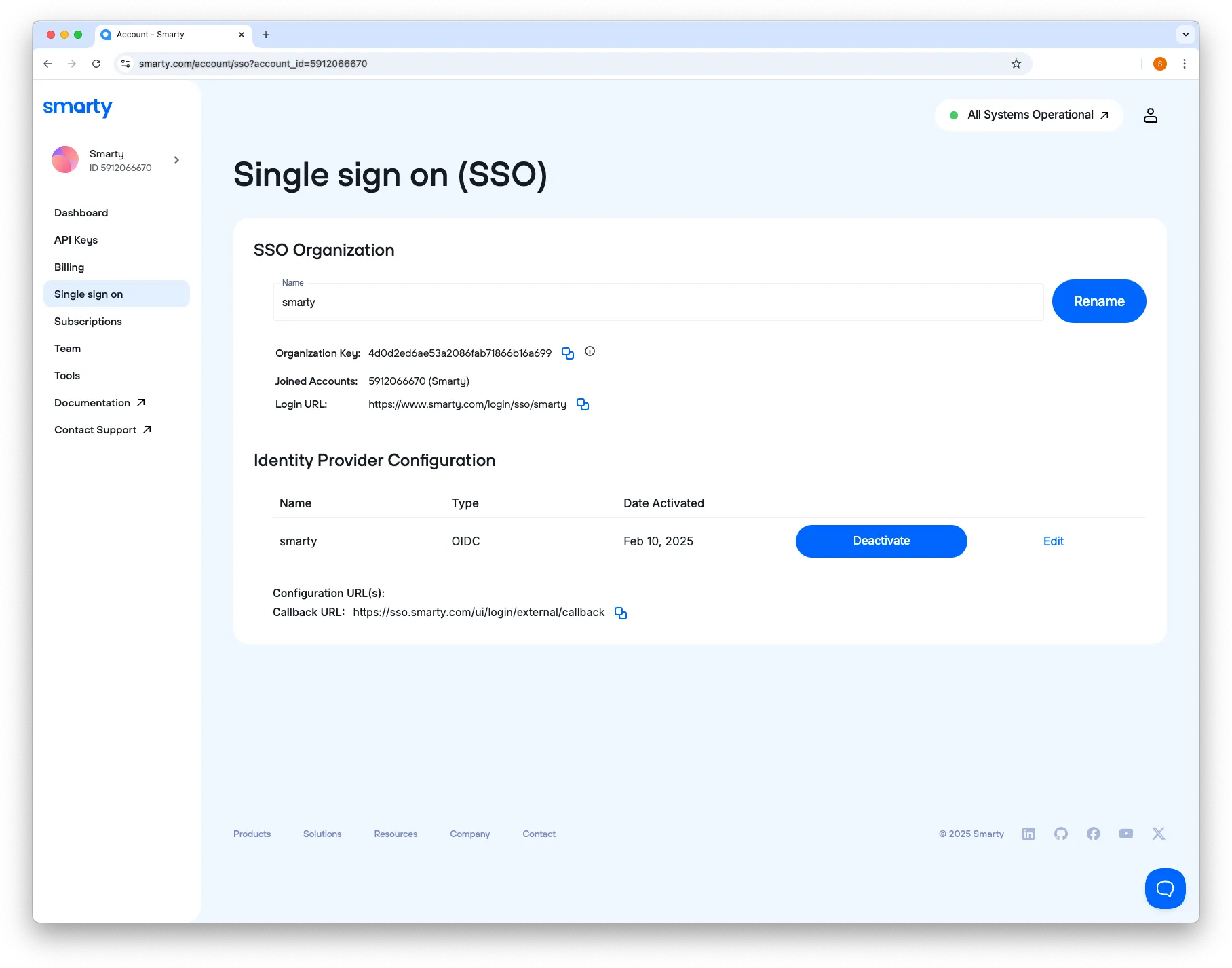View site information icon
Screen dimensions: 1232x968
coord(126,64)
